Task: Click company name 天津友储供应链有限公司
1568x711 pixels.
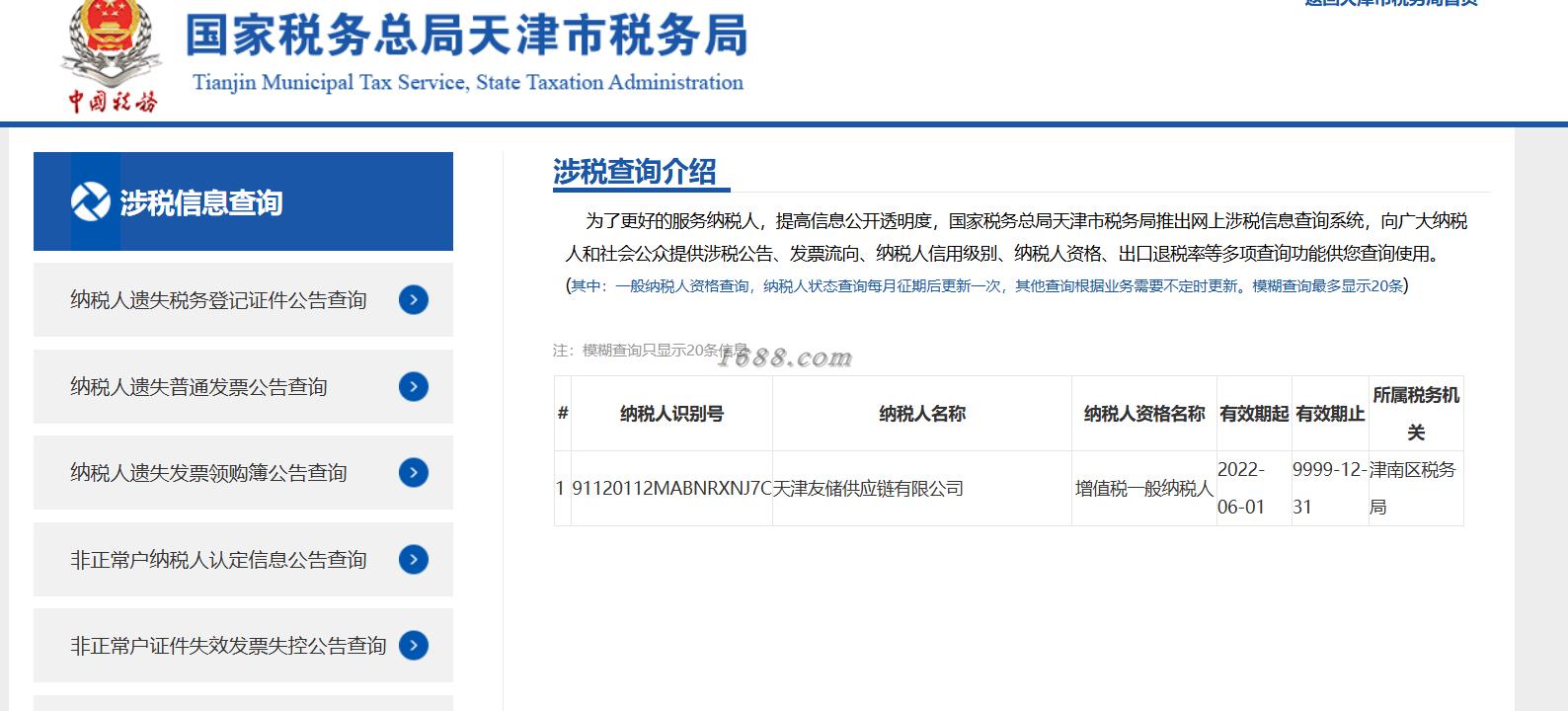Action: pyautogui.click(x=868, y=489)
